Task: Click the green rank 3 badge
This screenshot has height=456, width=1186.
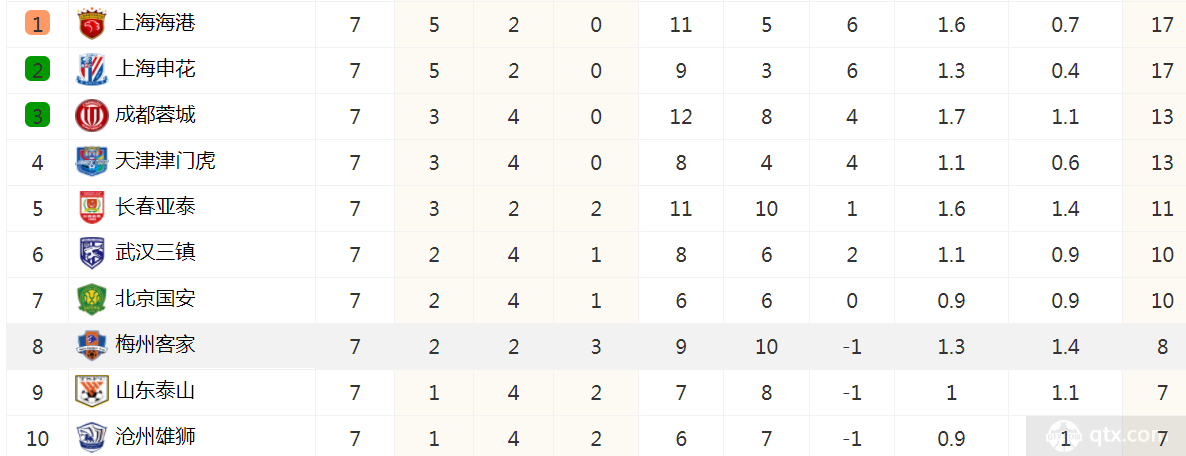Action: (38, 116)
